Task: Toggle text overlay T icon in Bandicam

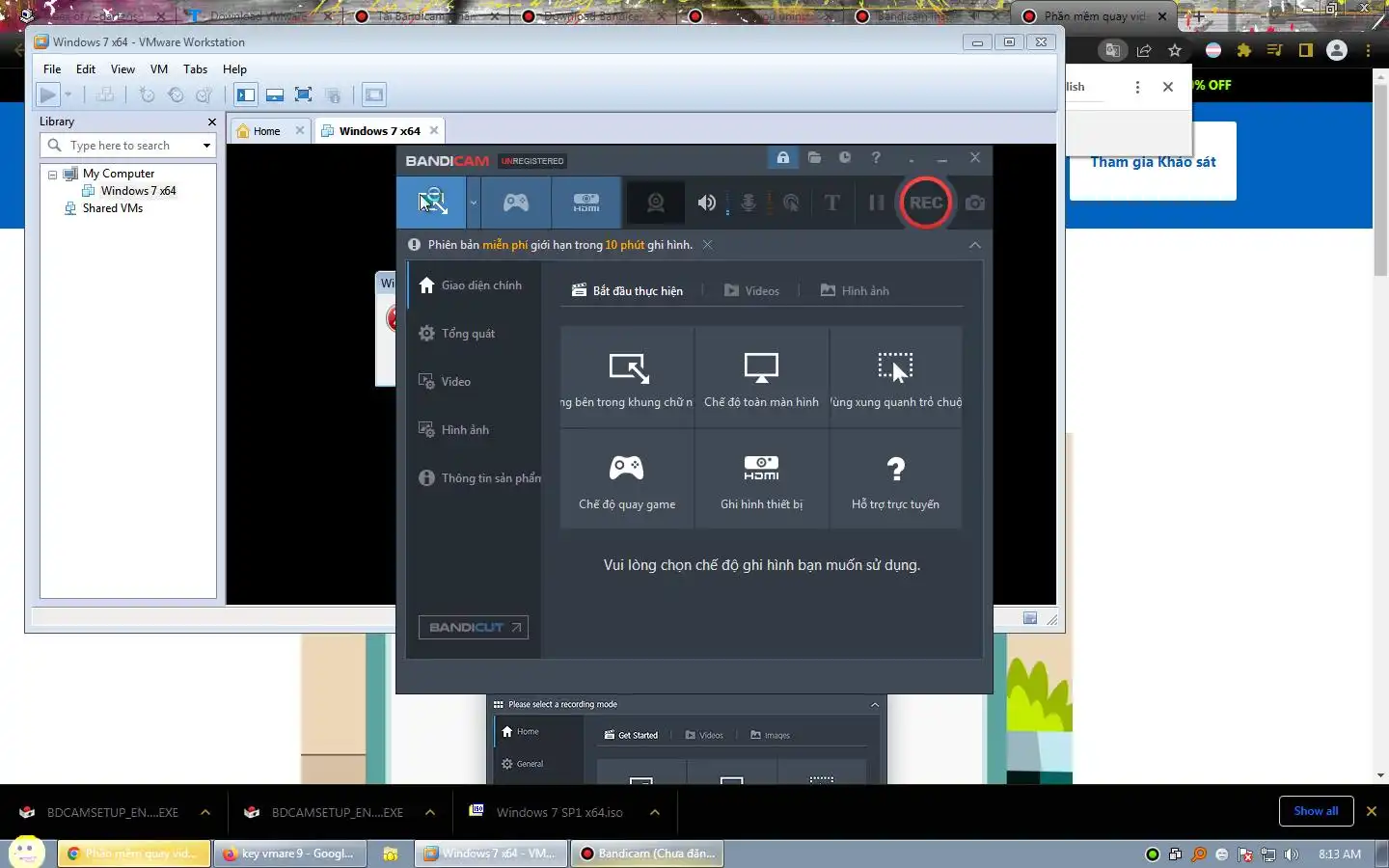Action: click(x=832, y=203)
